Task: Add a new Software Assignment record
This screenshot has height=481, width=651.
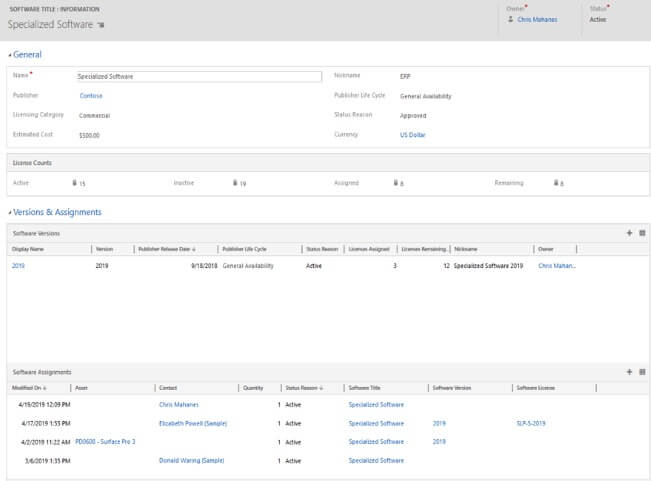Action: pyautogui.click(x=629, y=372)
